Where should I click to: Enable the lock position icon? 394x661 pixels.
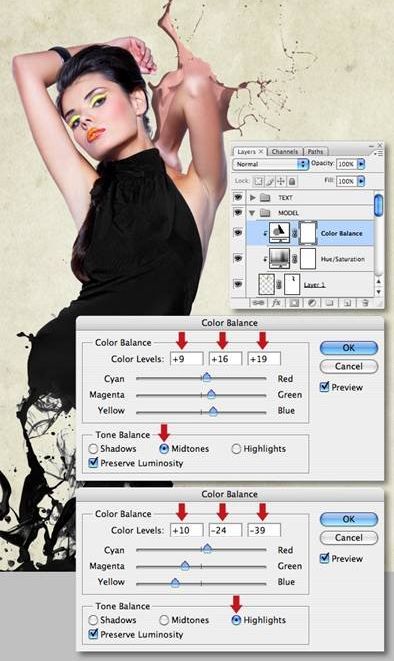(281, 181)
